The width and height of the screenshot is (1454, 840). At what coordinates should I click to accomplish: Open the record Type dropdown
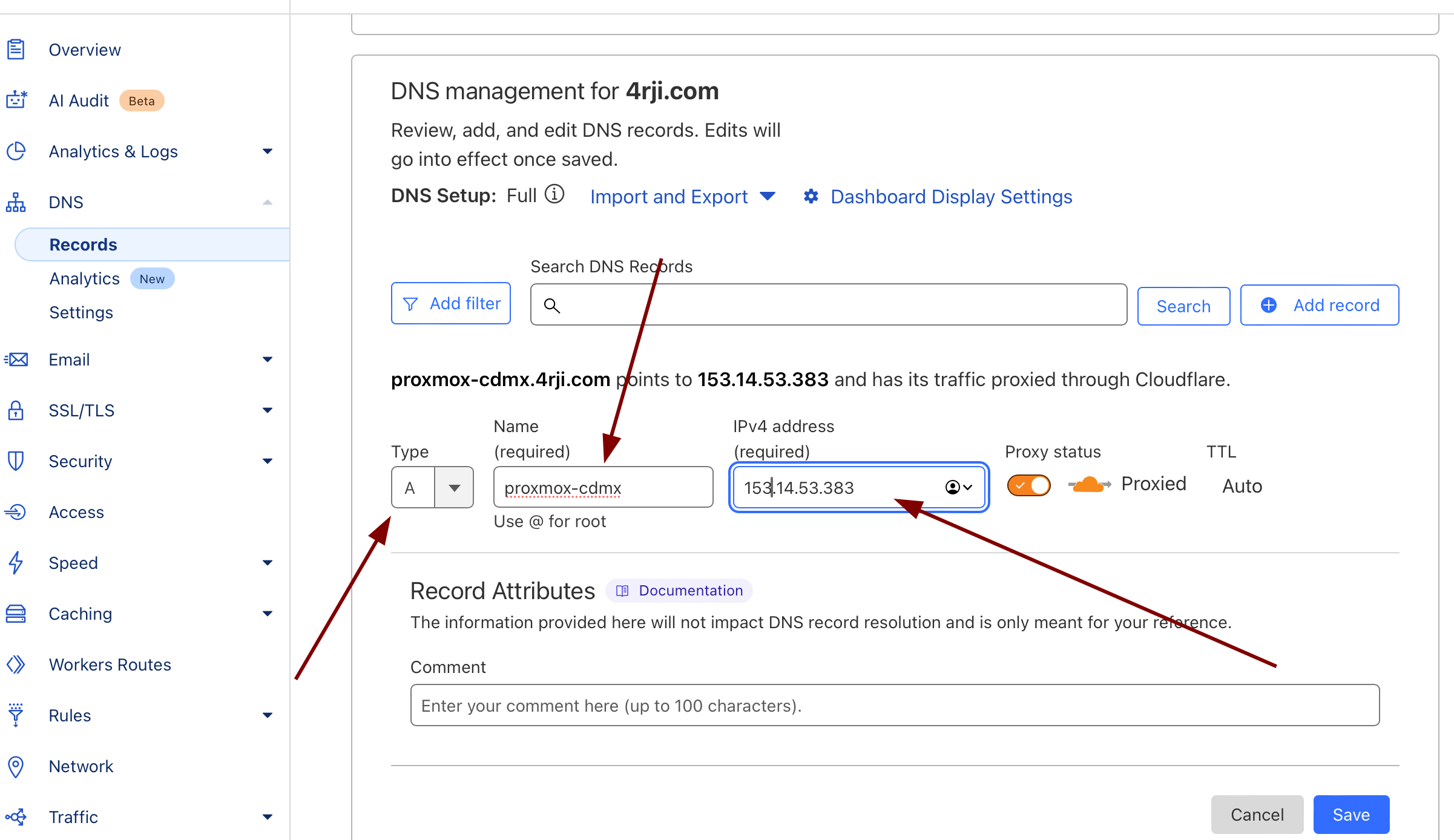point(453,488)
